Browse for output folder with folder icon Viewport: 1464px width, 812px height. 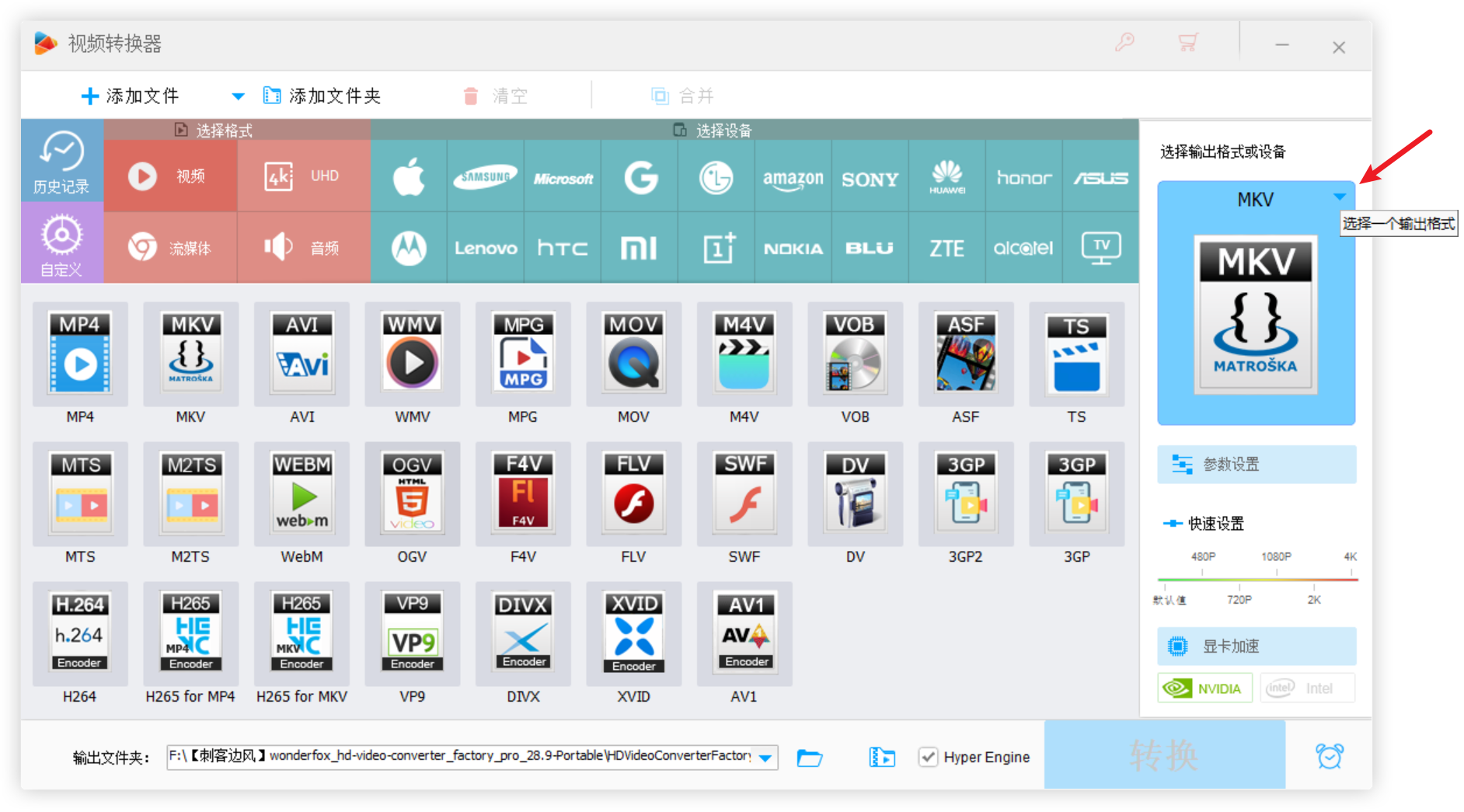point(809,758)
